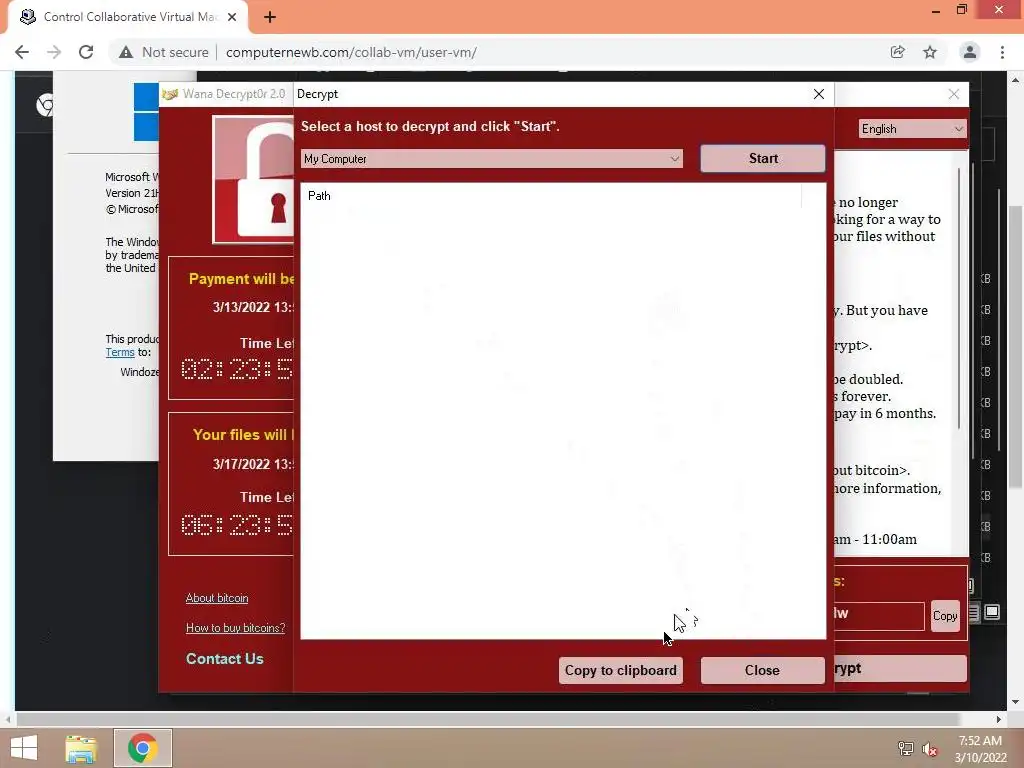Click the address bar URL
The image size is (1024, 768).
click(x=351, y=52)
